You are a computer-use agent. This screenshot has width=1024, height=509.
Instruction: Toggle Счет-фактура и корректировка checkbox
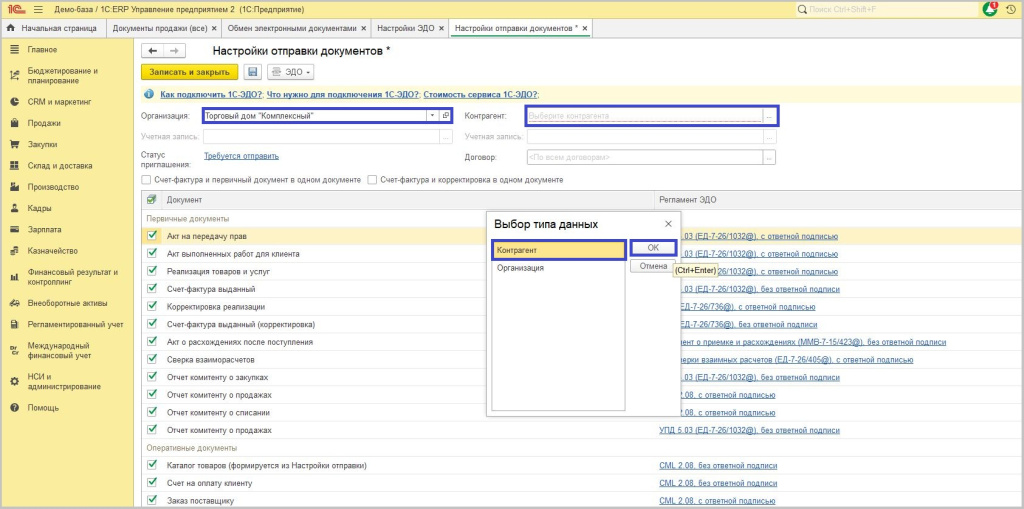(372, 180)
